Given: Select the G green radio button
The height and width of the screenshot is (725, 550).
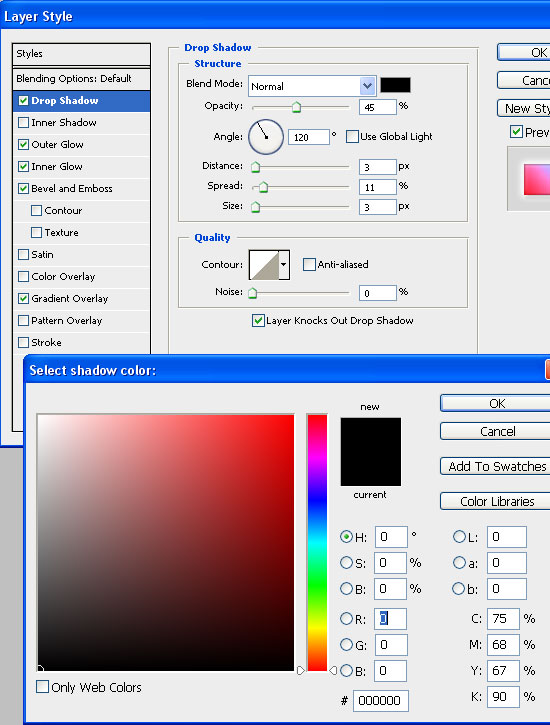Looking at the screenshot, I should point(346,645).
